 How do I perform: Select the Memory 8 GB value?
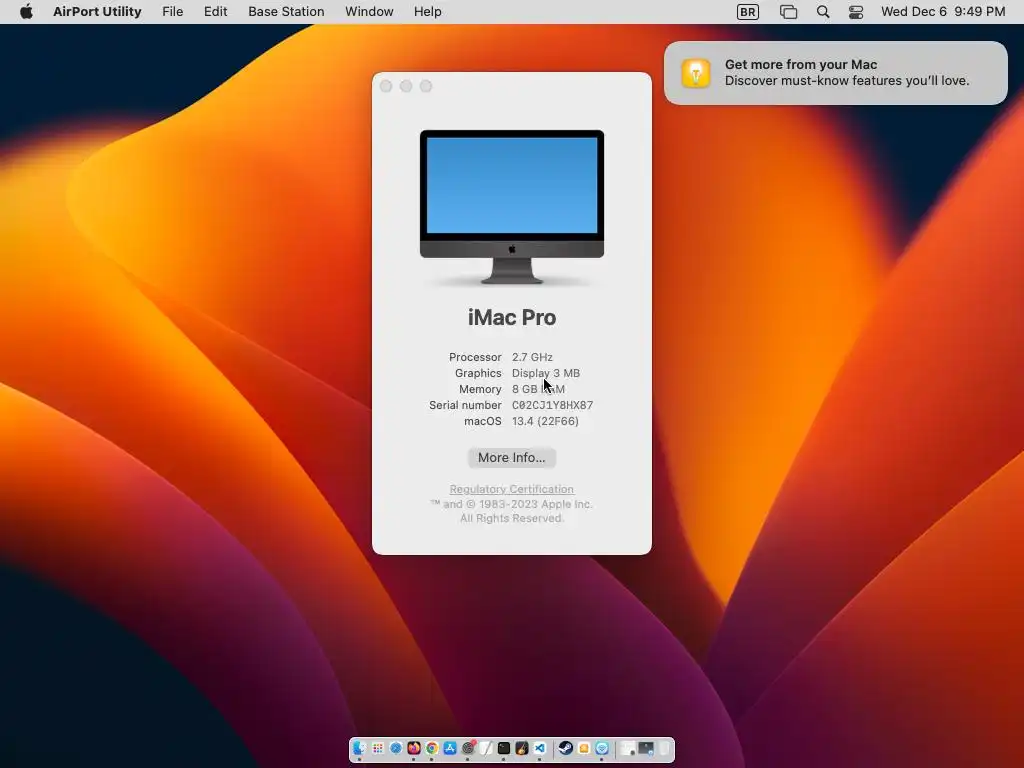[538, 389]
